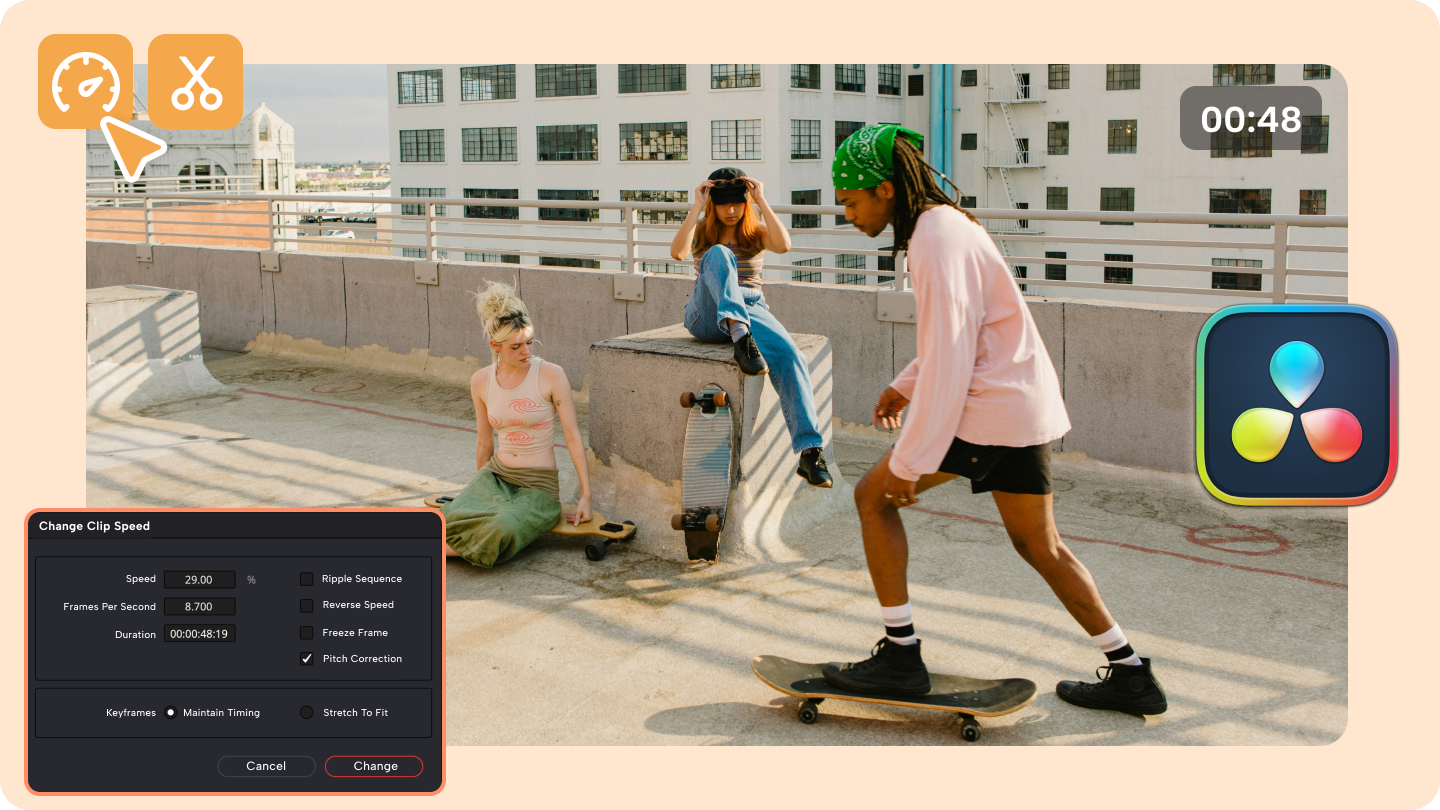Click the Frames Per Second input field

[200, 606]
